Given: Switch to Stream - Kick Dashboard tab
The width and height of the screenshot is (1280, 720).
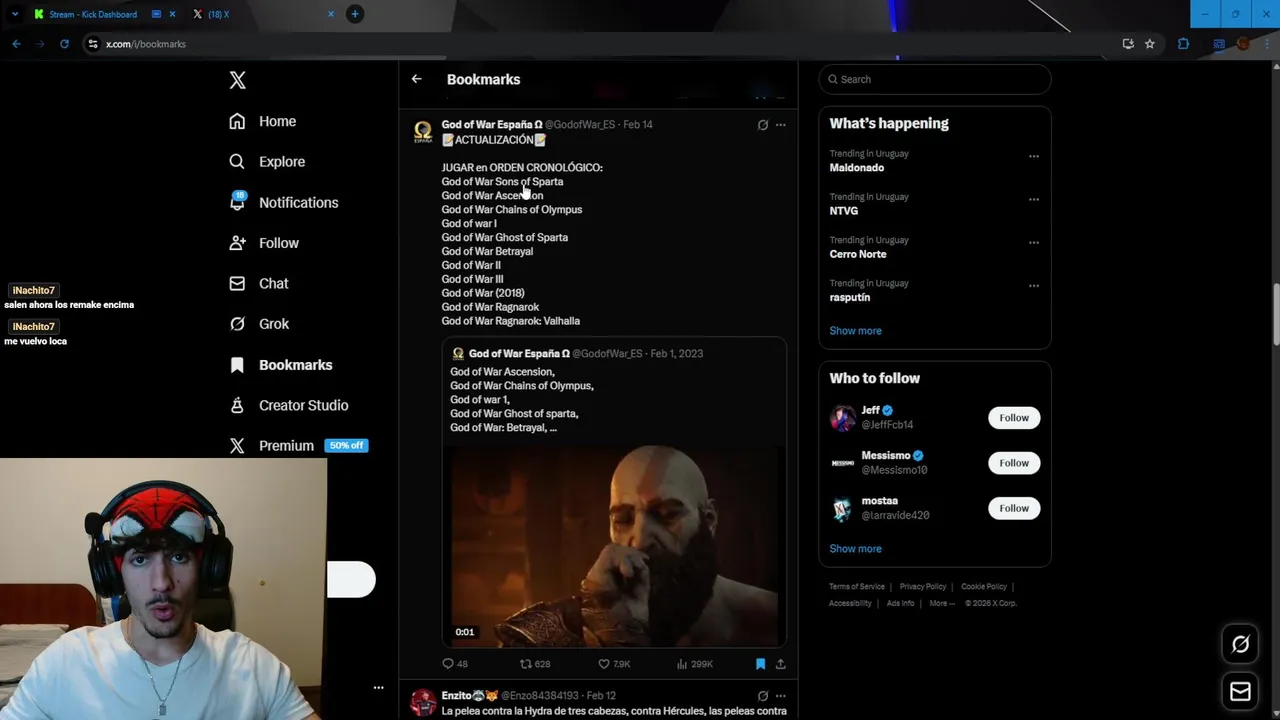Looking at the screenshot, I should [92, 14].
